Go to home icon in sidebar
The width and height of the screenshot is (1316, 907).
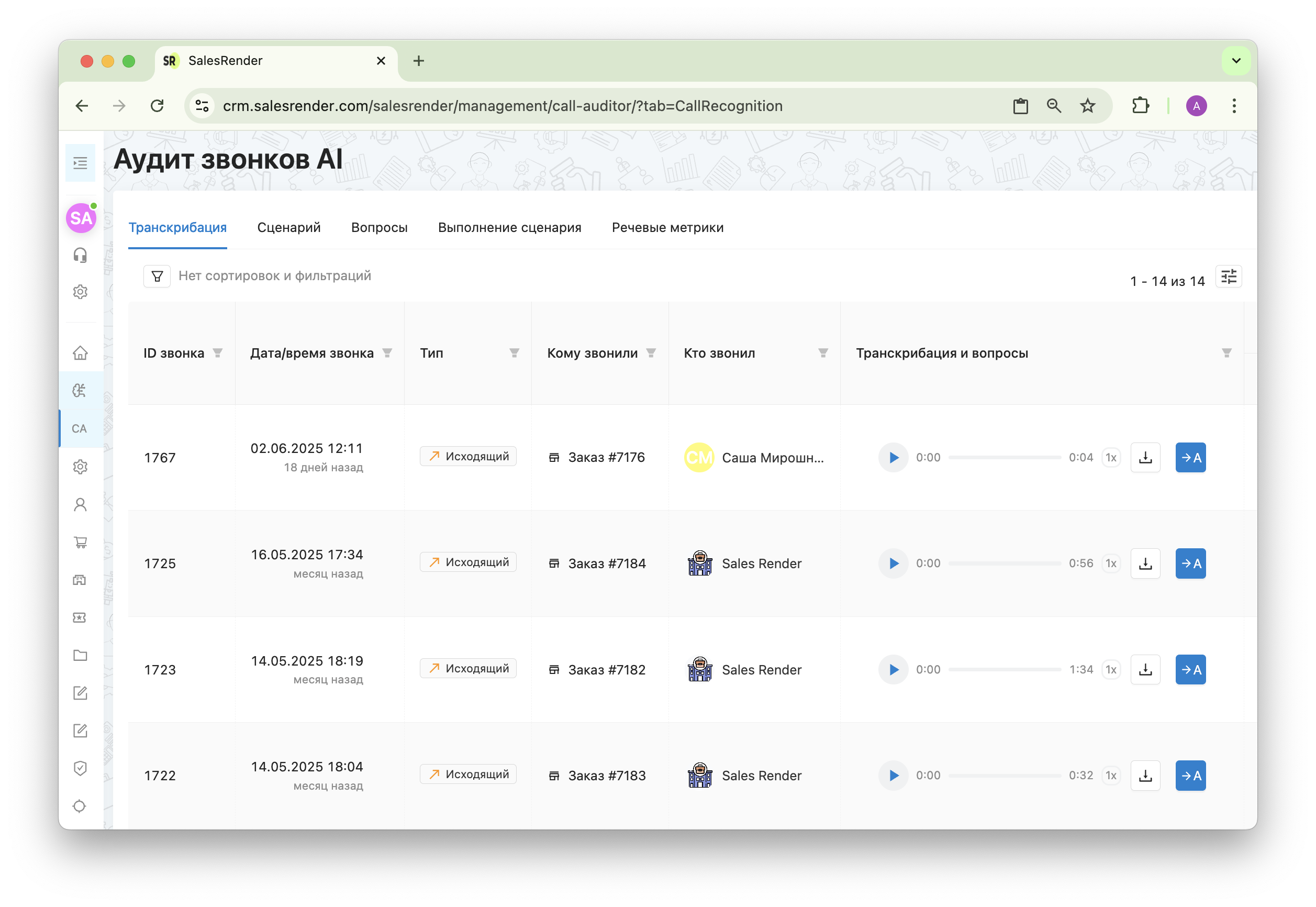[80, 353]
